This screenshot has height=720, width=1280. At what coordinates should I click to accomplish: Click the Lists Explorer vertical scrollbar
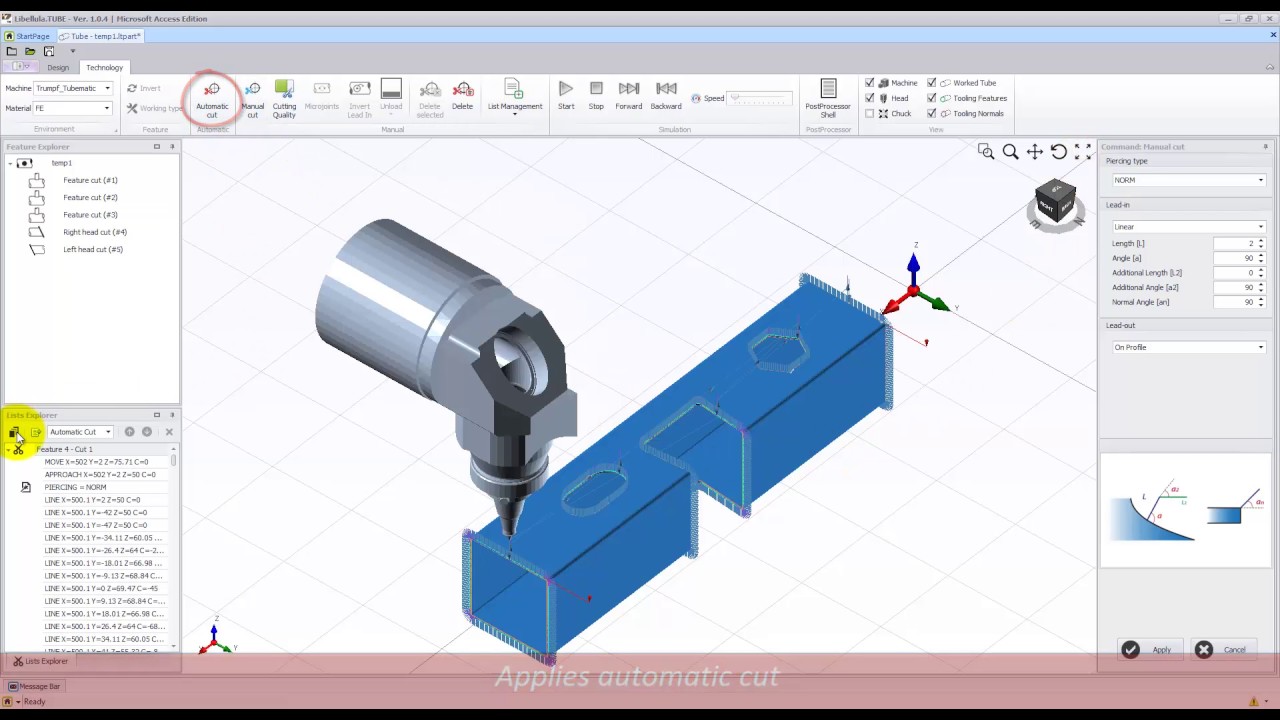(174, 550)
